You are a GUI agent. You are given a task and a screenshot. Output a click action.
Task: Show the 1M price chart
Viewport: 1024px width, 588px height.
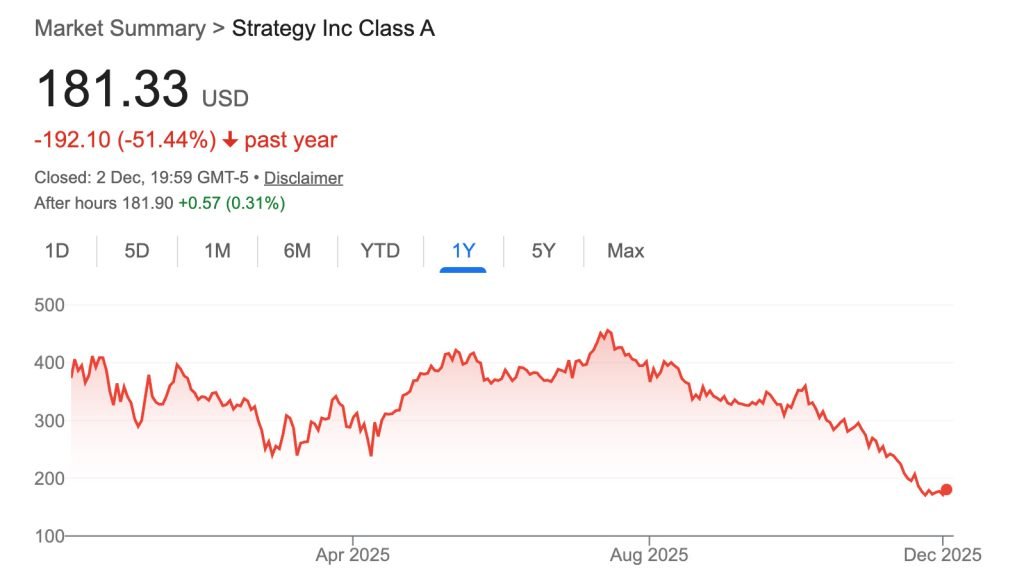point(217,251)
